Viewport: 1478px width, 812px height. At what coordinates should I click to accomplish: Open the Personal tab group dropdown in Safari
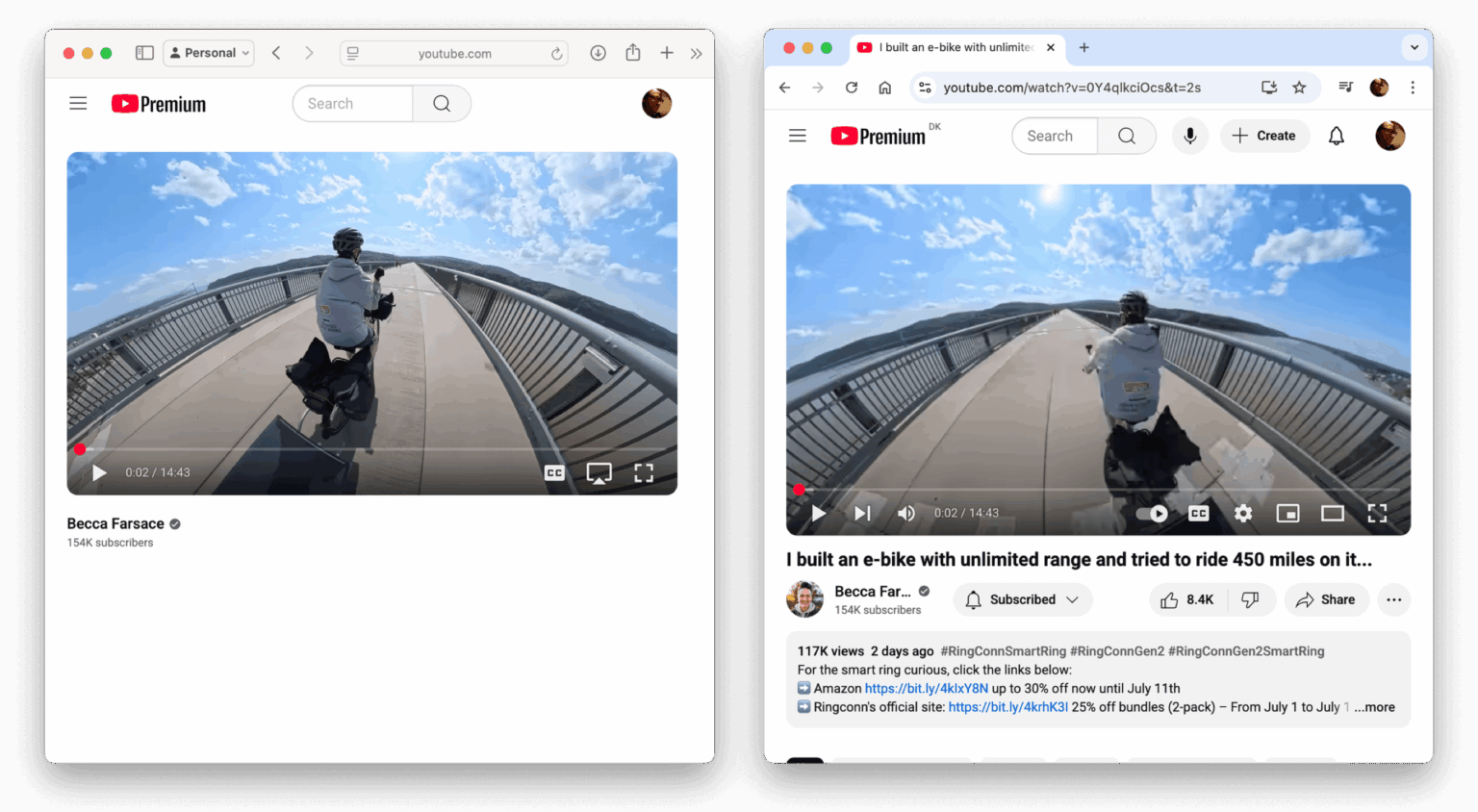[x=208, y=53]
